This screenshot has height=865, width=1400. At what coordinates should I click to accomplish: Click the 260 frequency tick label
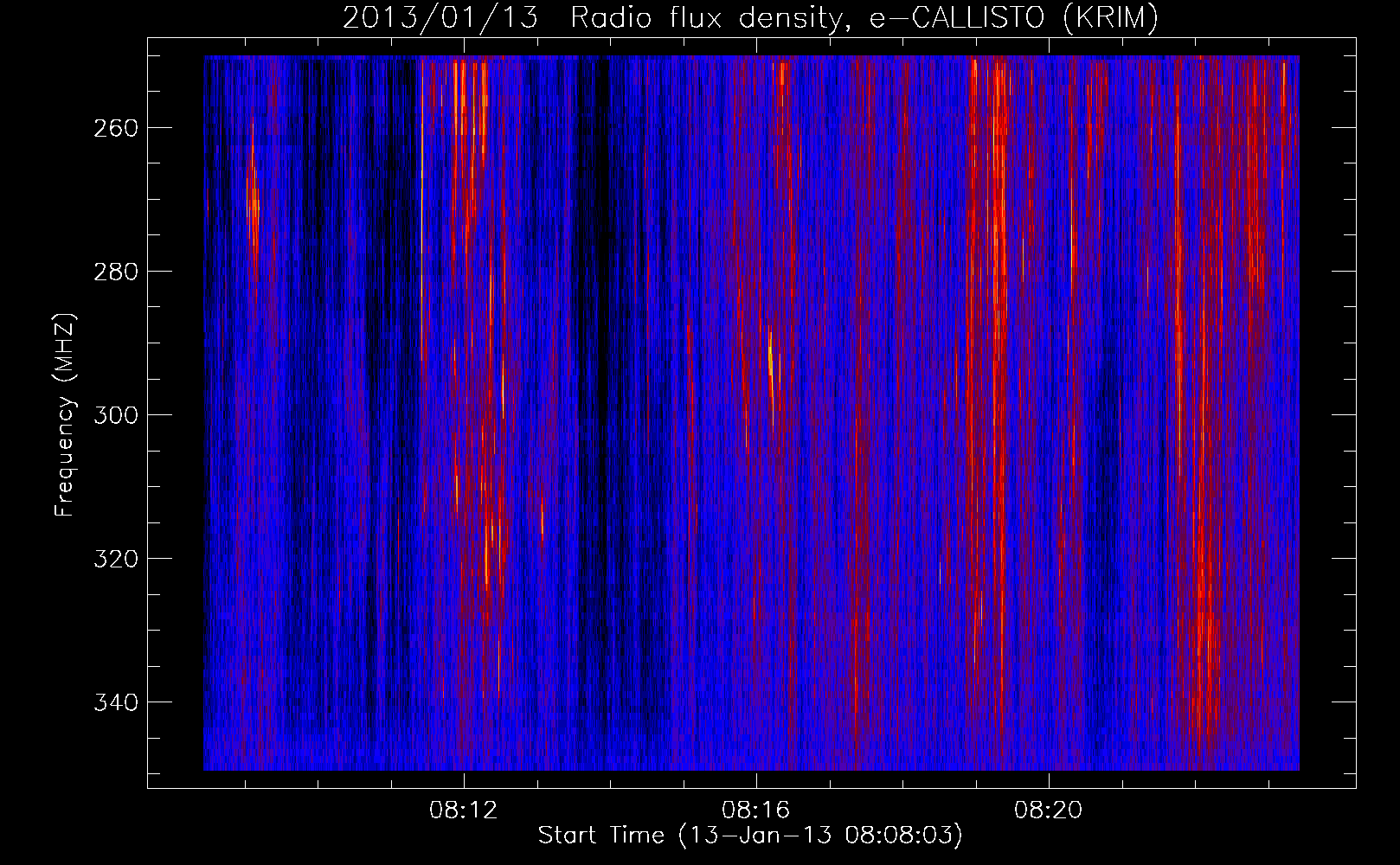tap(115, 128)
